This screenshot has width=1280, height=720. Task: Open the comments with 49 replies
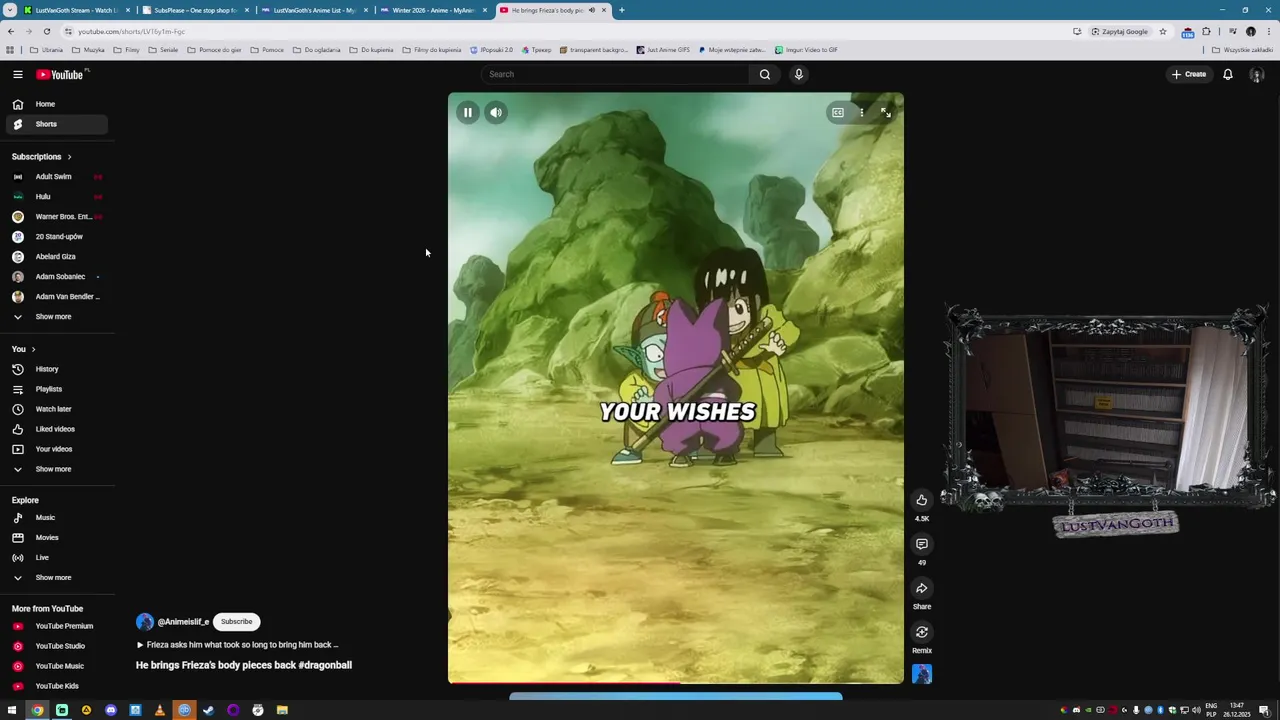pos(922,544)
